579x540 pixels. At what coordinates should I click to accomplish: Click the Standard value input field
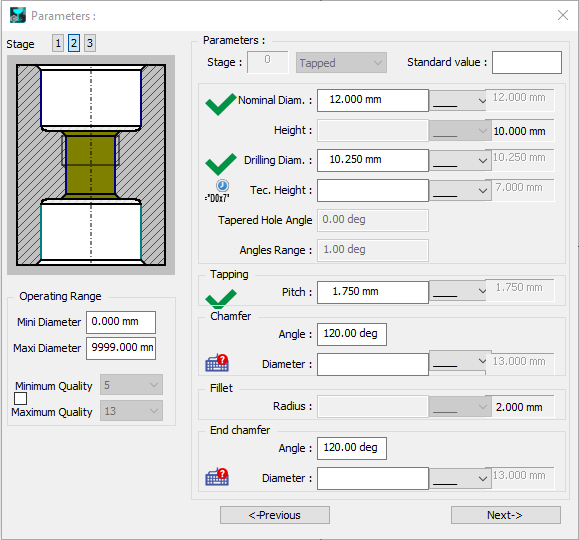click(x=527, y=62)
